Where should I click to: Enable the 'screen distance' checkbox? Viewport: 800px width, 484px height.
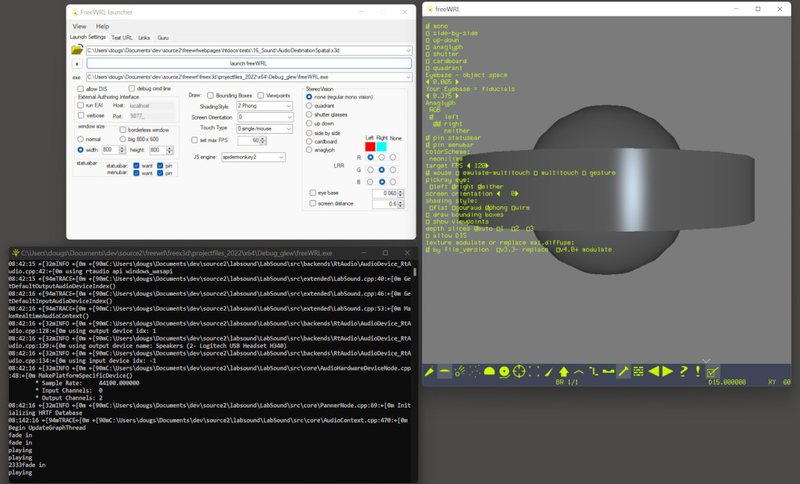pos(313,203)
